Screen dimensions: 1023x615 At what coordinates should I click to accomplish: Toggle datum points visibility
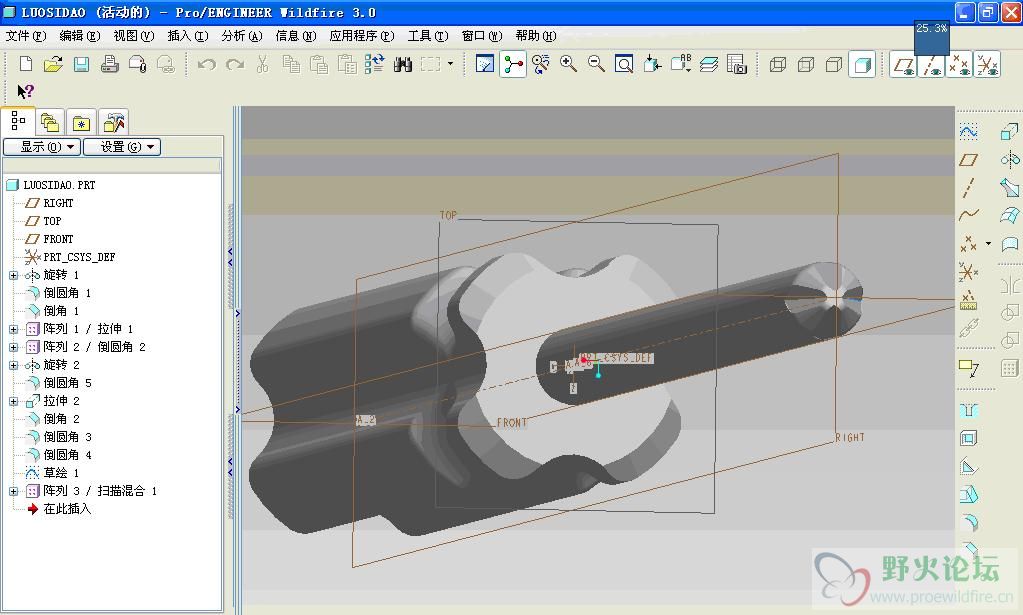(959, 65)
